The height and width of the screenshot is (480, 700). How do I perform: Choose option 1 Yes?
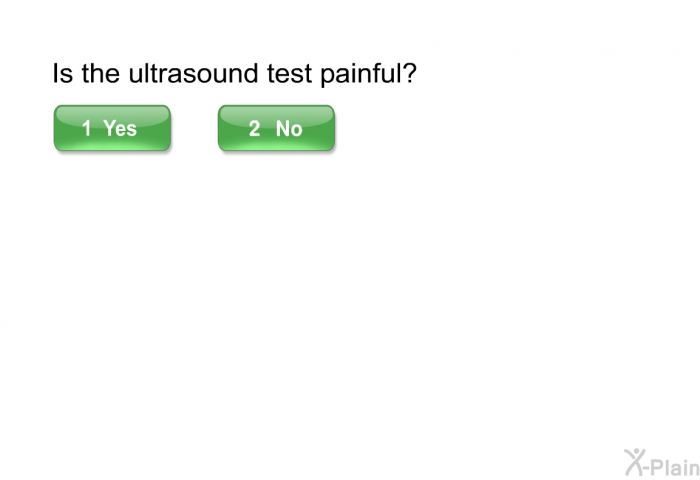click(x=112, y=128)
